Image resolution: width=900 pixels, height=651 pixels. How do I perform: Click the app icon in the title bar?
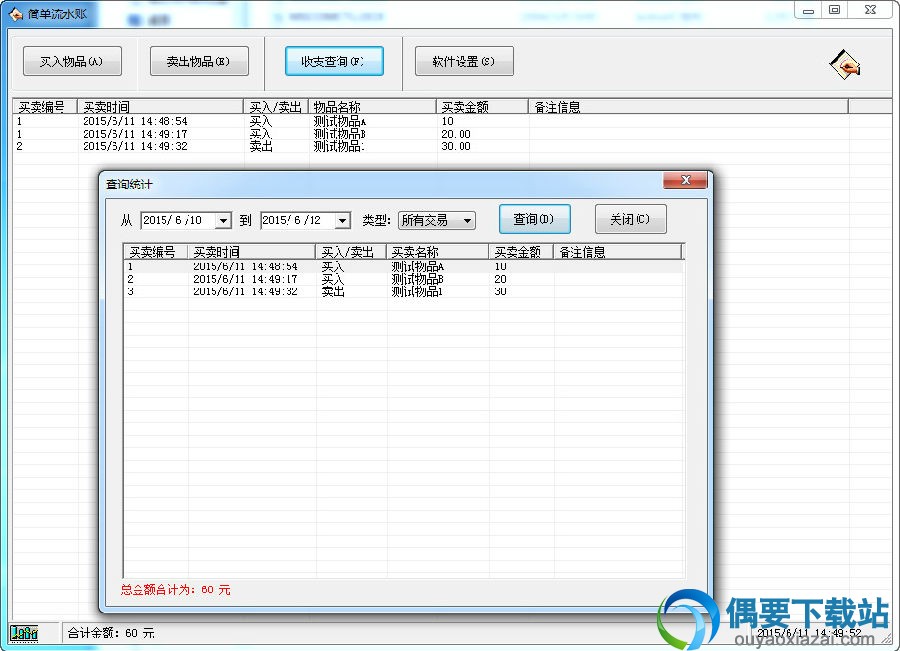pyautogui.click(x=16, y=14)
